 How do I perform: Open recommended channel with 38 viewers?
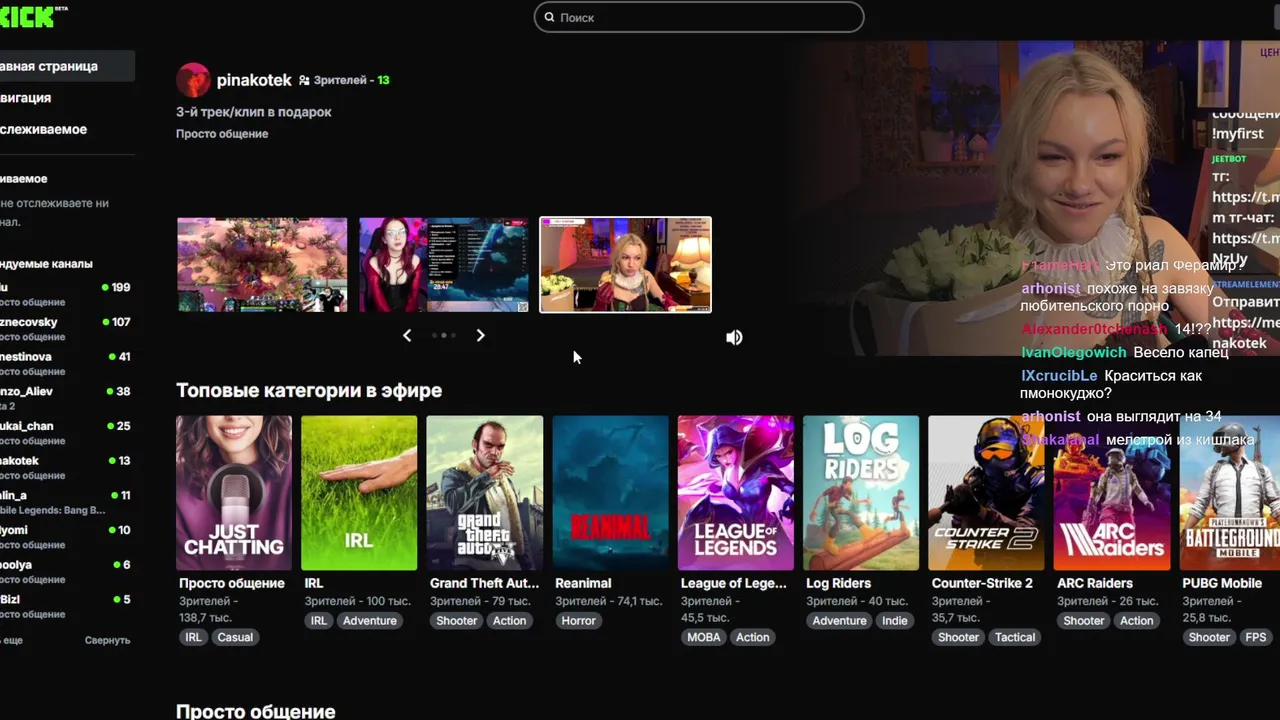(x=66, y=398)
